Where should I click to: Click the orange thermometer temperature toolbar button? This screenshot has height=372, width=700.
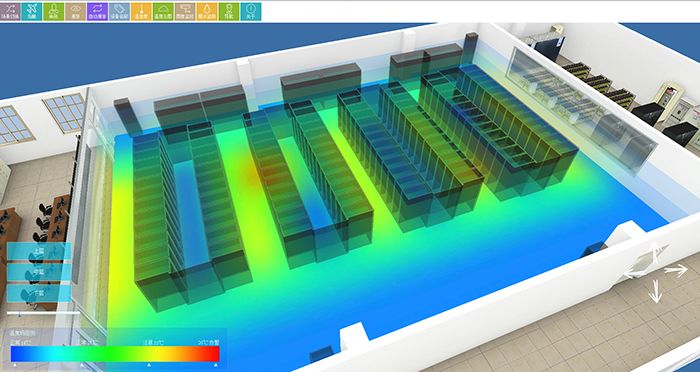point(141,11)
